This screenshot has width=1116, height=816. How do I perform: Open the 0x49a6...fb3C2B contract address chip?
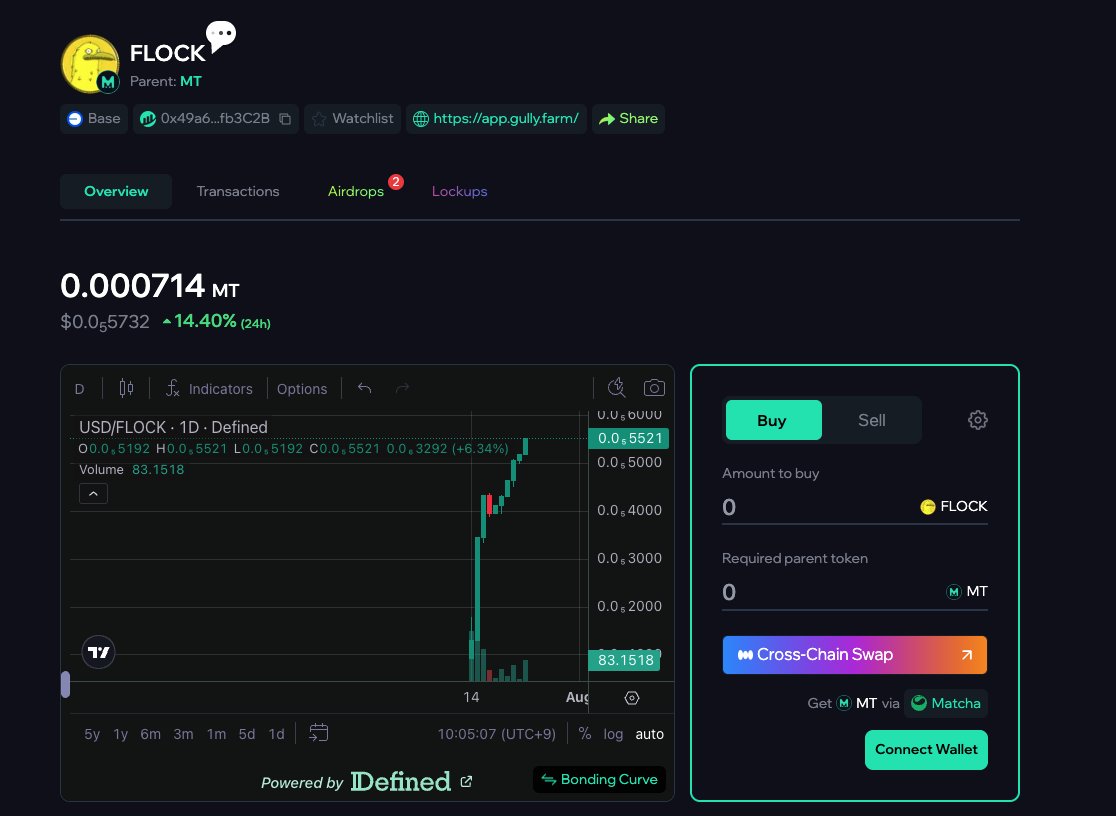(x=216, y=119)
